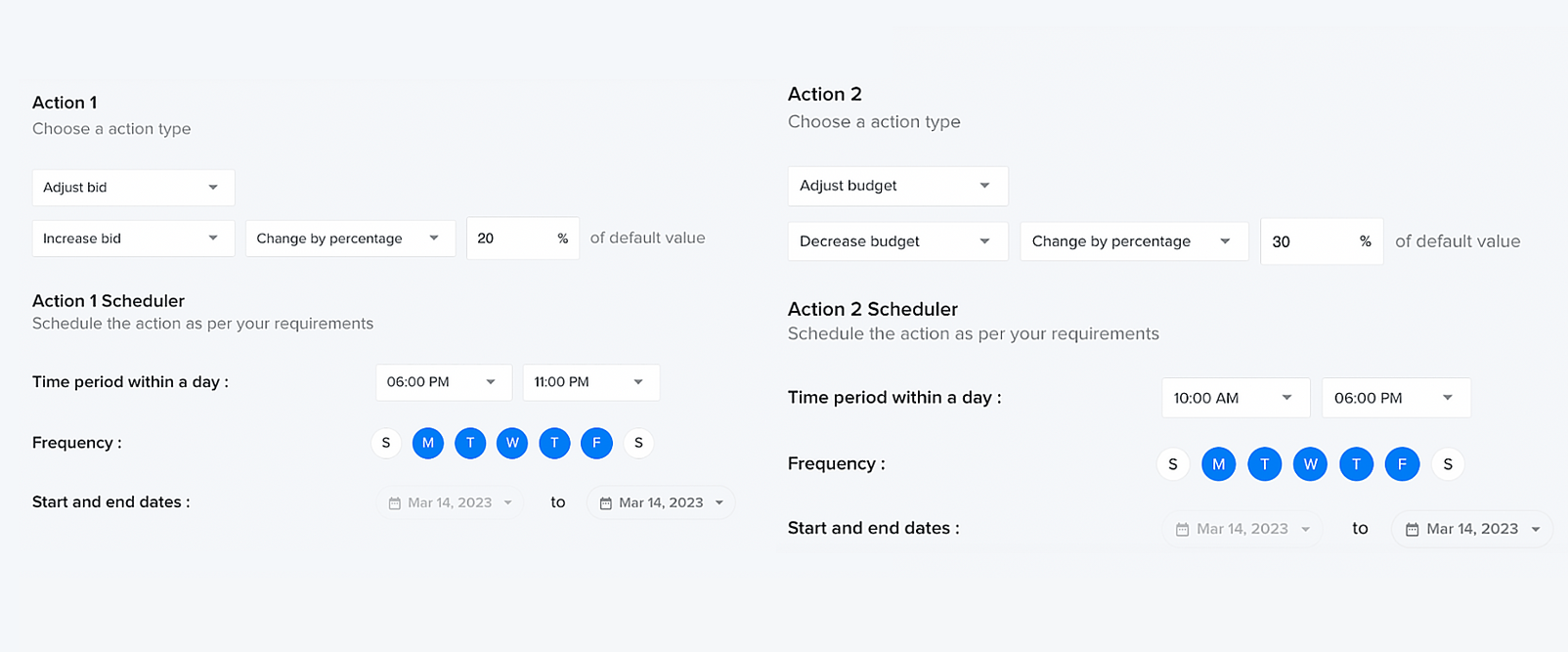Open Action 1 Change by percentage dropdown
Screen dimensions: 1568x652
[351, 239]
